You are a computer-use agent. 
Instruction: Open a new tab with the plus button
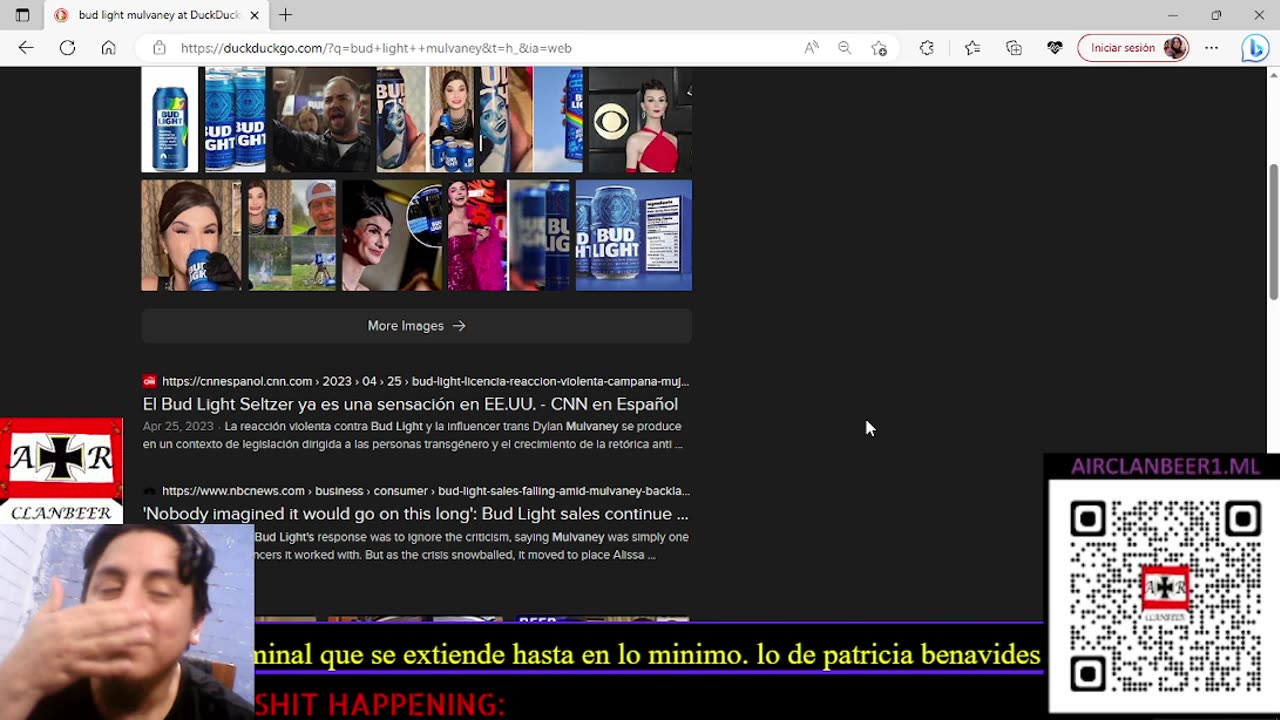pos(286,15)
